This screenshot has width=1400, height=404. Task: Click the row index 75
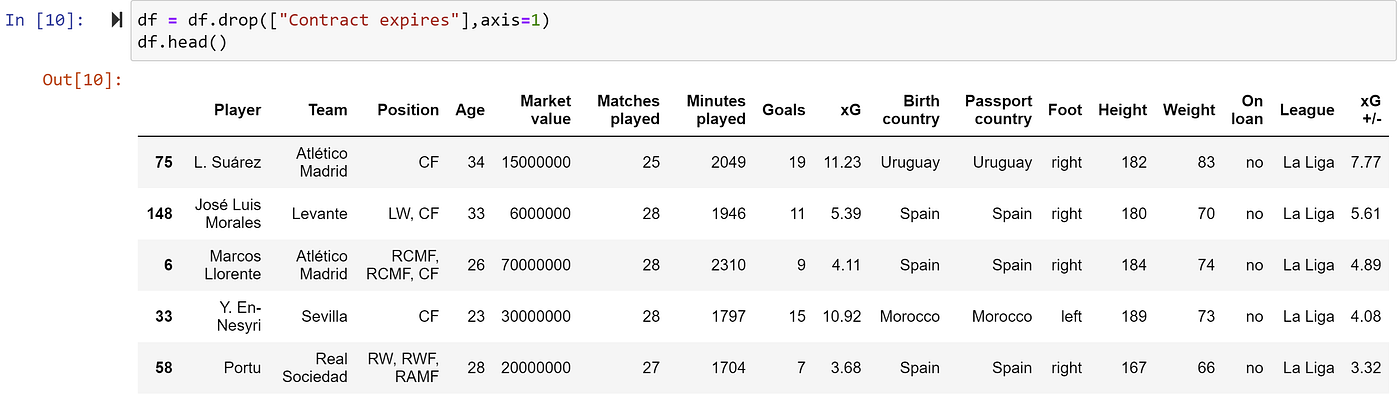(x=163, y=162)
